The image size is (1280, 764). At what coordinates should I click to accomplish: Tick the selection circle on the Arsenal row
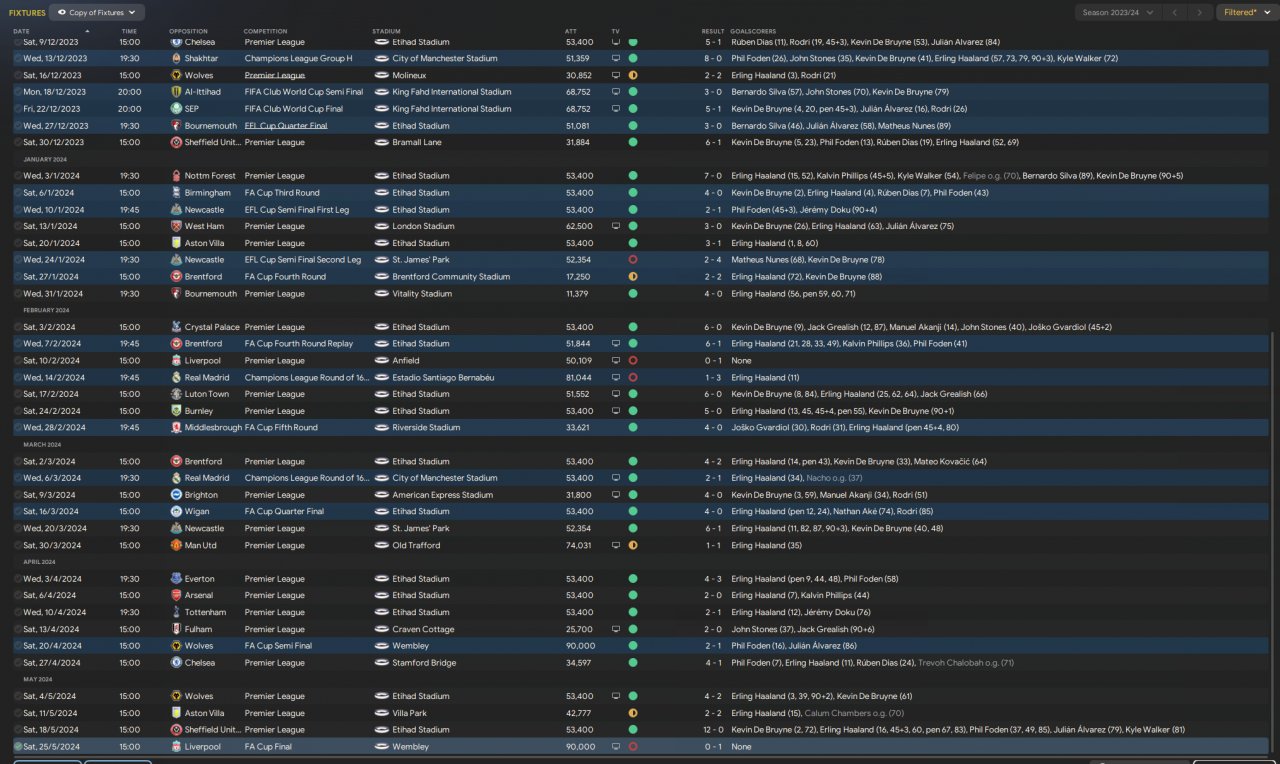coord(18,596)
